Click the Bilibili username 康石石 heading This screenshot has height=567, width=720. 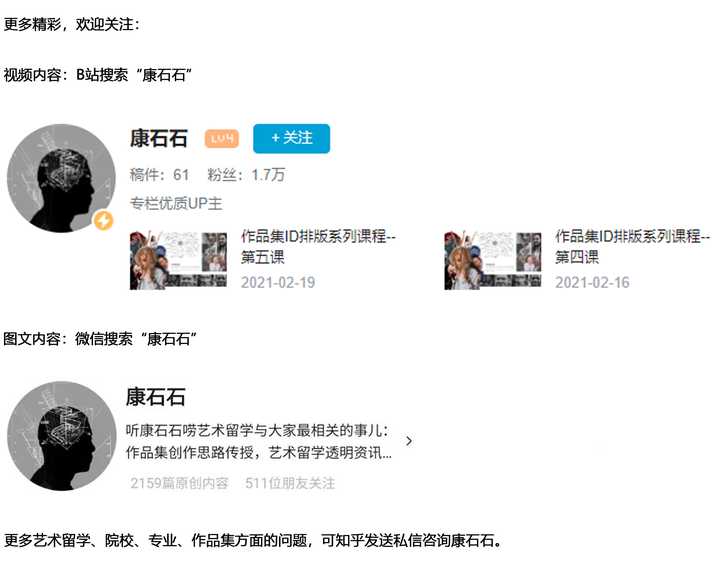pyautogui.click(x=159, y=138)
